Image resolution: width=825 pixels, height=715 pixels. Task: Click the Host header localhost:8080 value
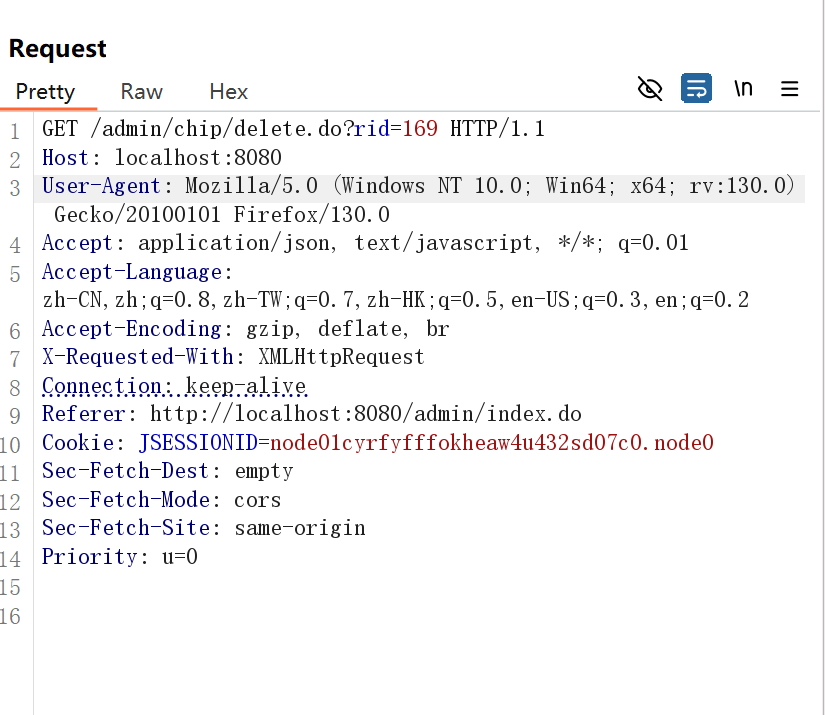198,158
